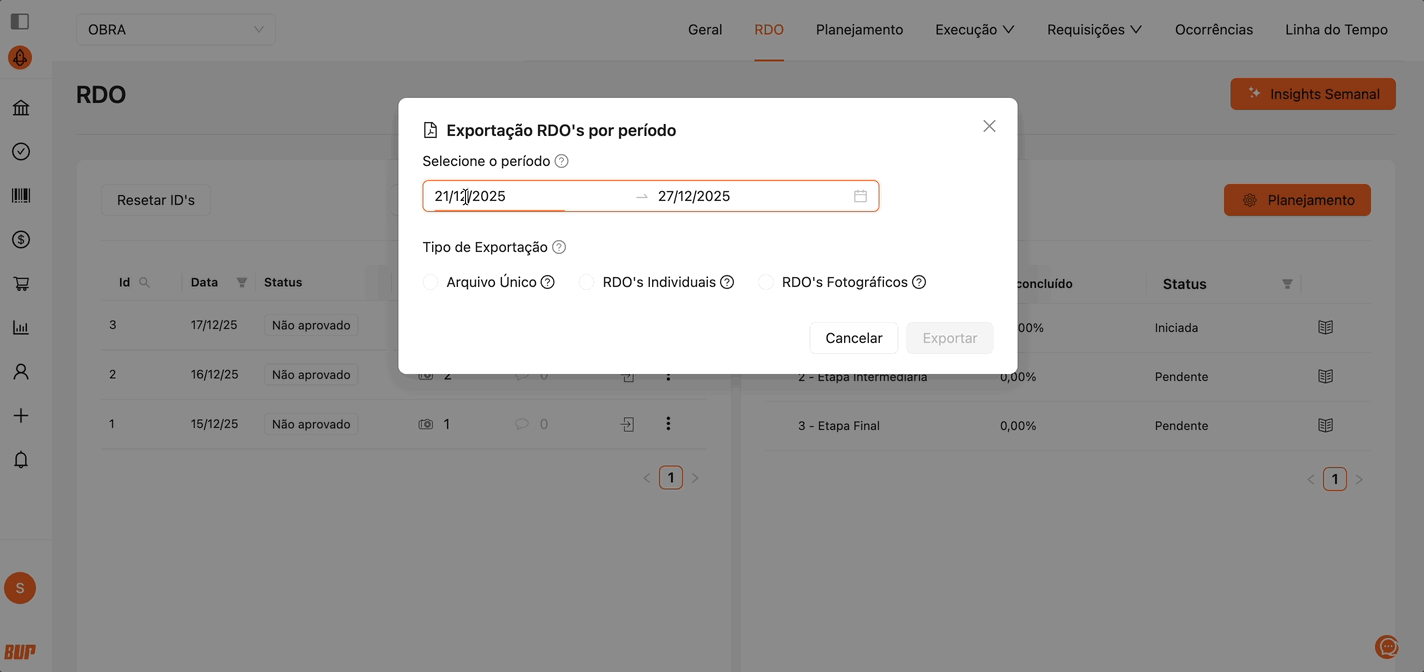This screenshot has width=1424, height=672.
Task: Click the barcode icon in sidebar
Action: coord(20,196)
